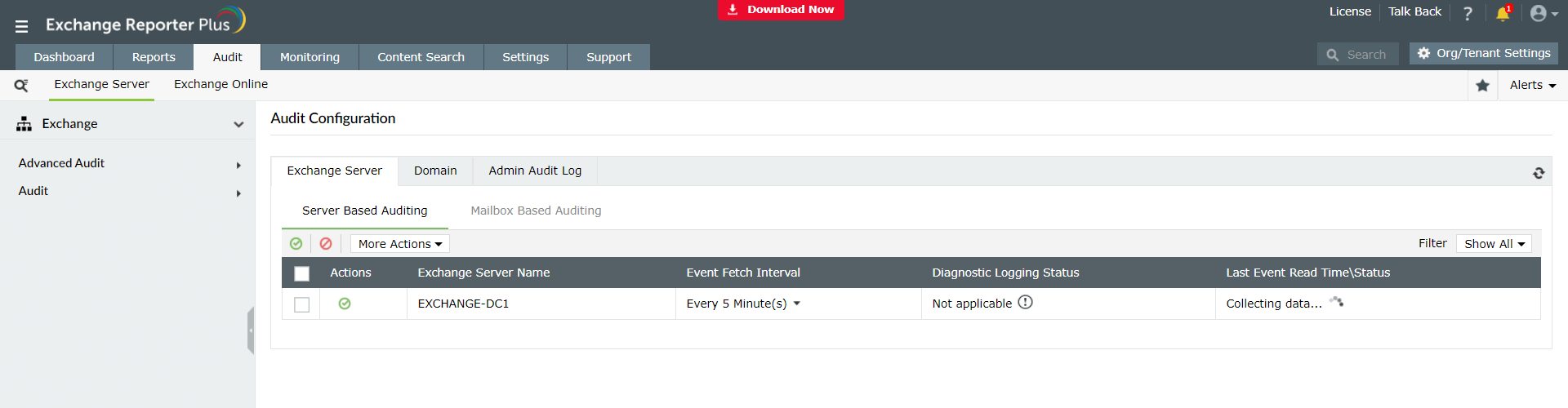This screenshot has height=408, width=1568.
Task: Click the Talk Back link
Action: tap(1414, 11)
